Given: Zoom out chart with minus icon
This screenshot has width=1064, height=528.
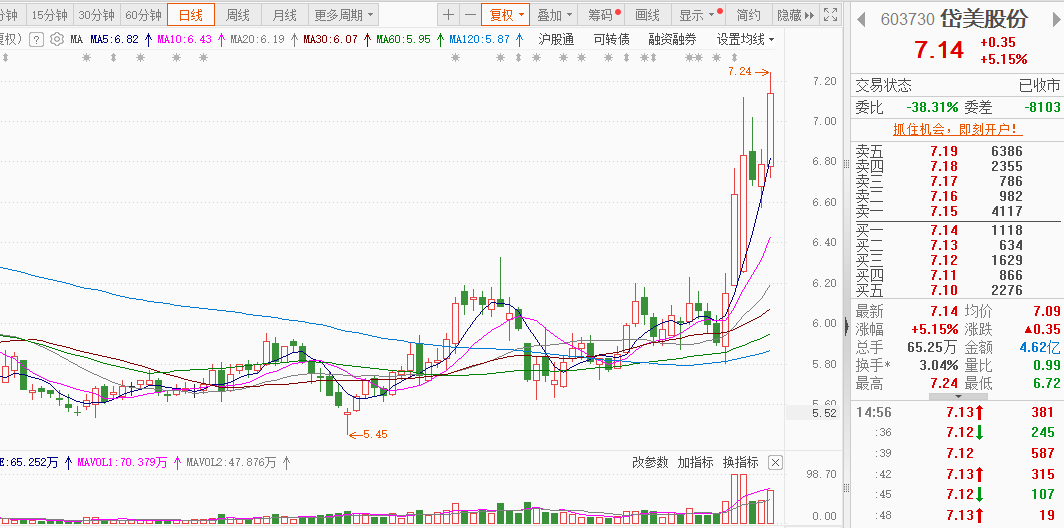Looking at the screenshot, I should [470, 14].
